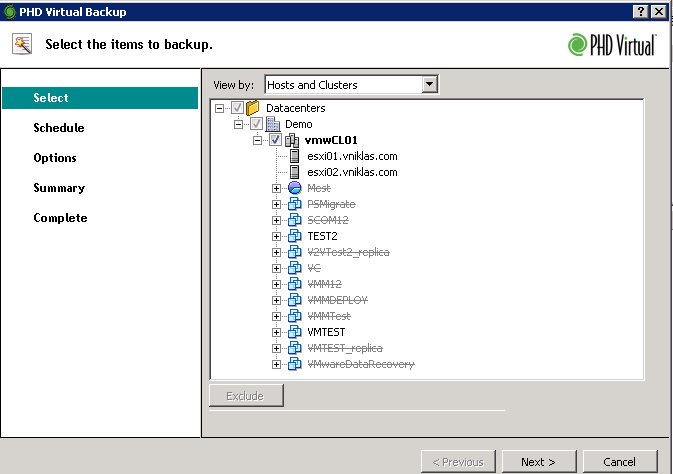Go to the Schedule wizard step
The width and height of the screenshot is (673, 474).
tap(59, 128)
